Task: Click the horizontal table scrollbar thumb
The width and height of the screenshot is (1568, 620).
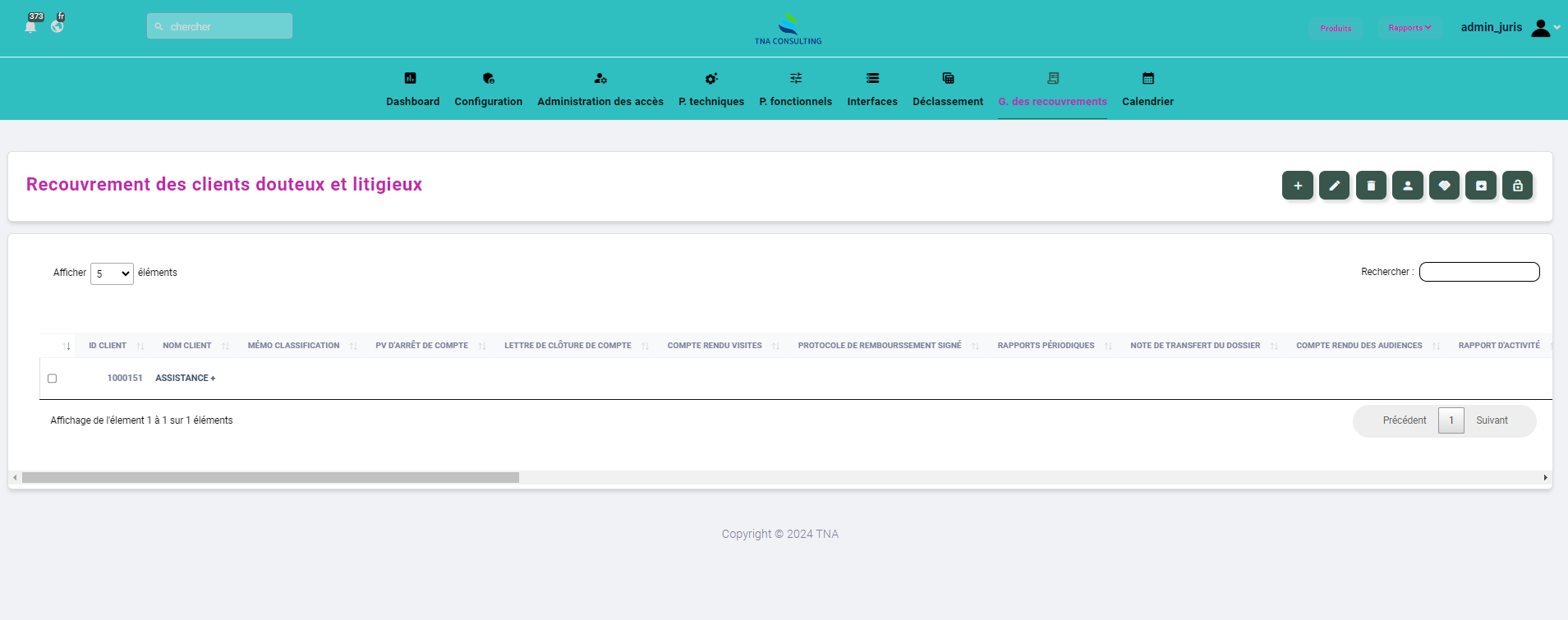Action: pos(270,477)
